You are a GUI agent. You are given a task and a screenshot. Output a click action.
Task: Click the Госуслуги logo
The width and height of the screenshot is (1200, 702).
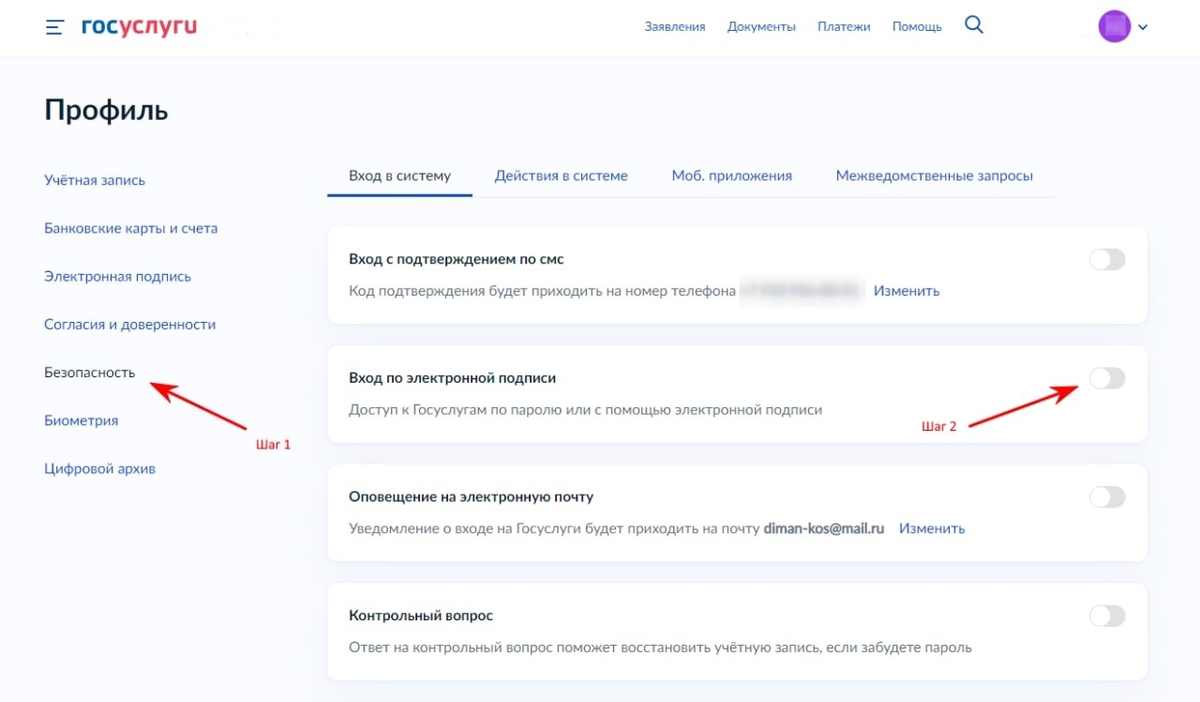click(x=139, y=27)
